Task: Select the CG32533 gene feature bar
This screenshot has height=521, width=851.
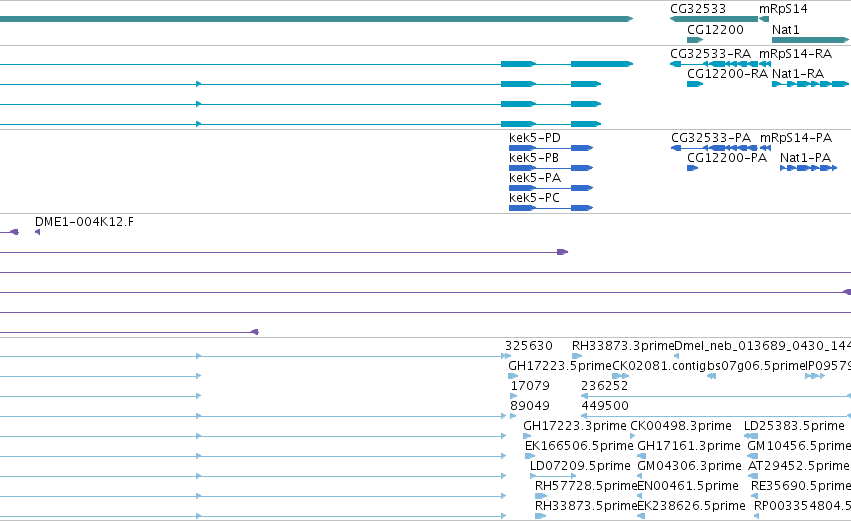Action: (x=714, y=19)
